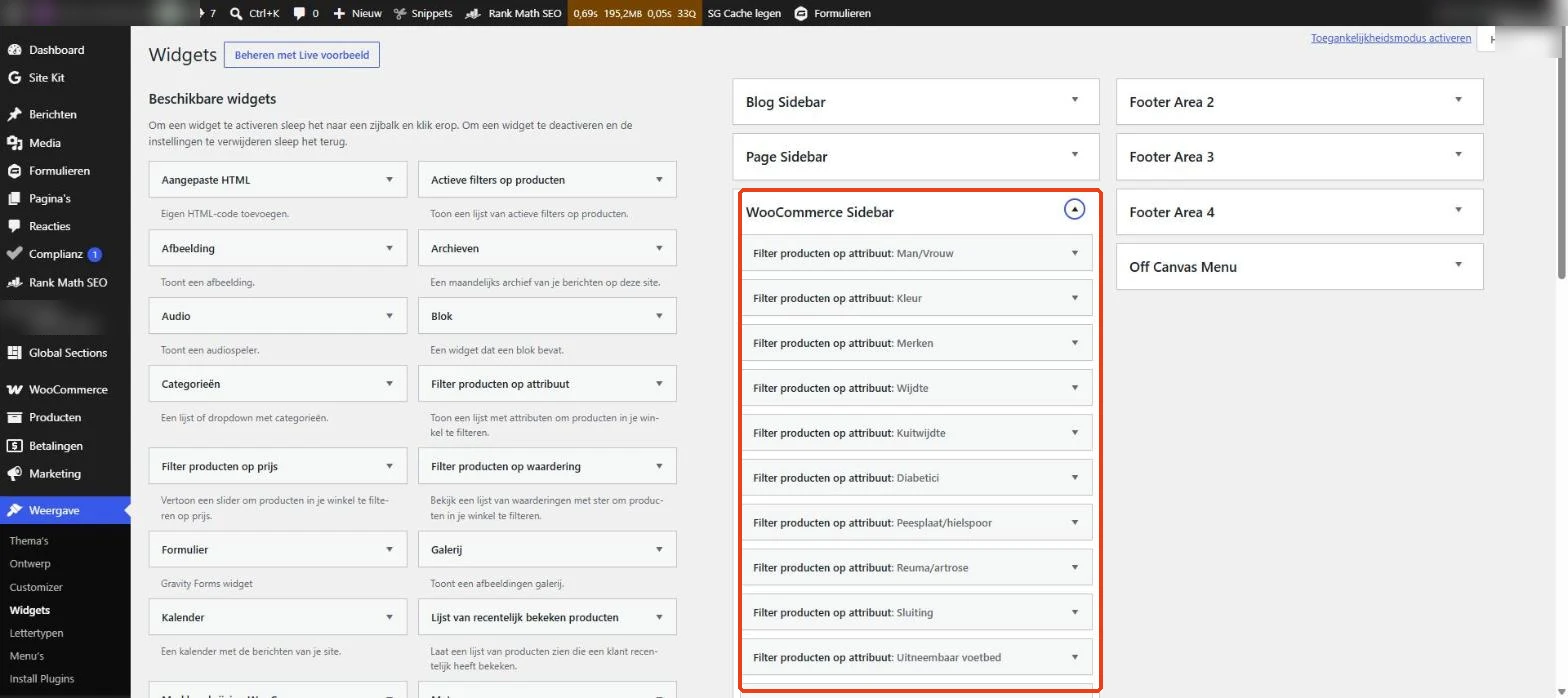Click the Global Sections grid icon

coord(14,353)
